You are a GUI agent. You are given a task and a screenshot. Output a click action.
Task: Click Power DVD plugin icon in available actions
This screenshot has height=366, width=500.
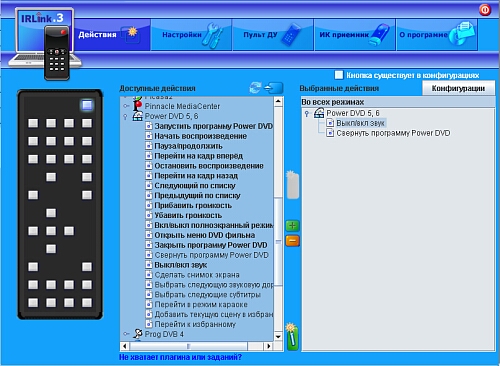pos(137,116)
